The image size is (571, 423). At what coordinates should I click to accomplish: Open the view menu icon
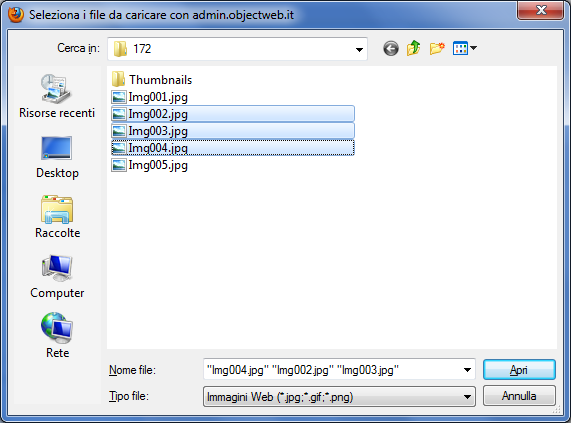465,48
